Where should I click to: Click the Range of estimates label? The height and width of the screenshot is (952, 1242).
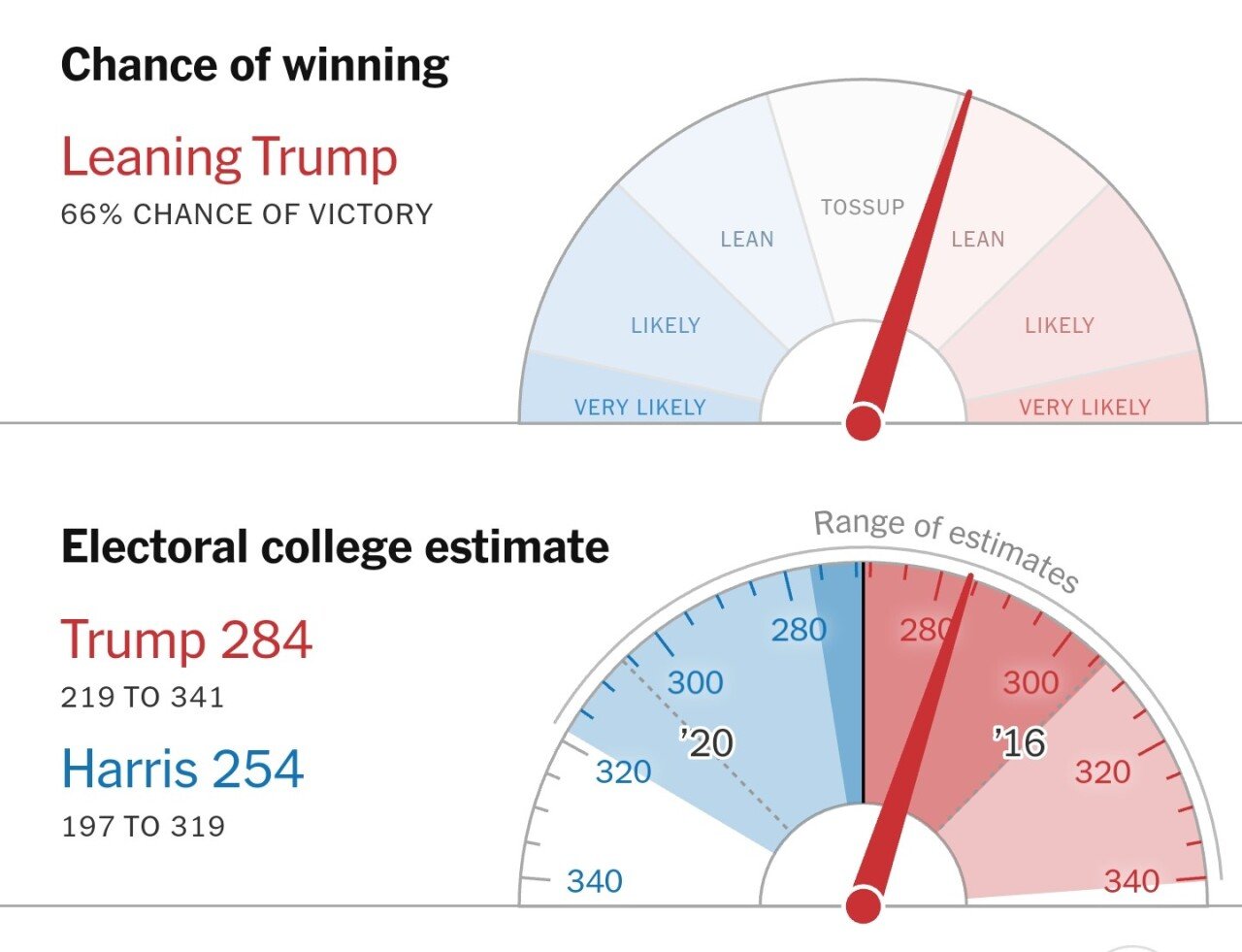(x=946, y=547)
